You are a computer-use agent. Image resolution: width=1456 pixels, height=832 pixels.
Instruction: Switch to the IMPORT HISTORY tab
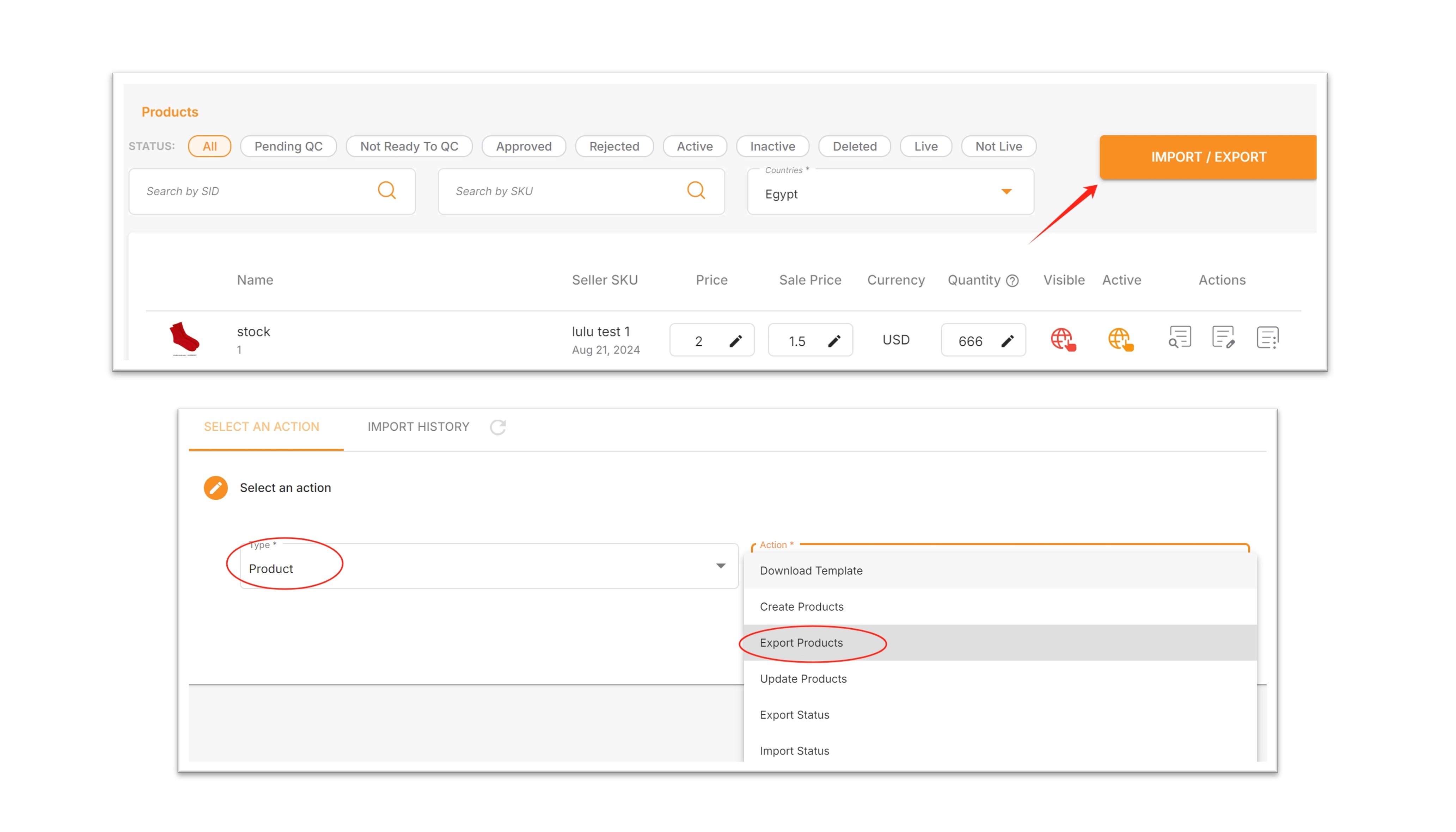418,427
